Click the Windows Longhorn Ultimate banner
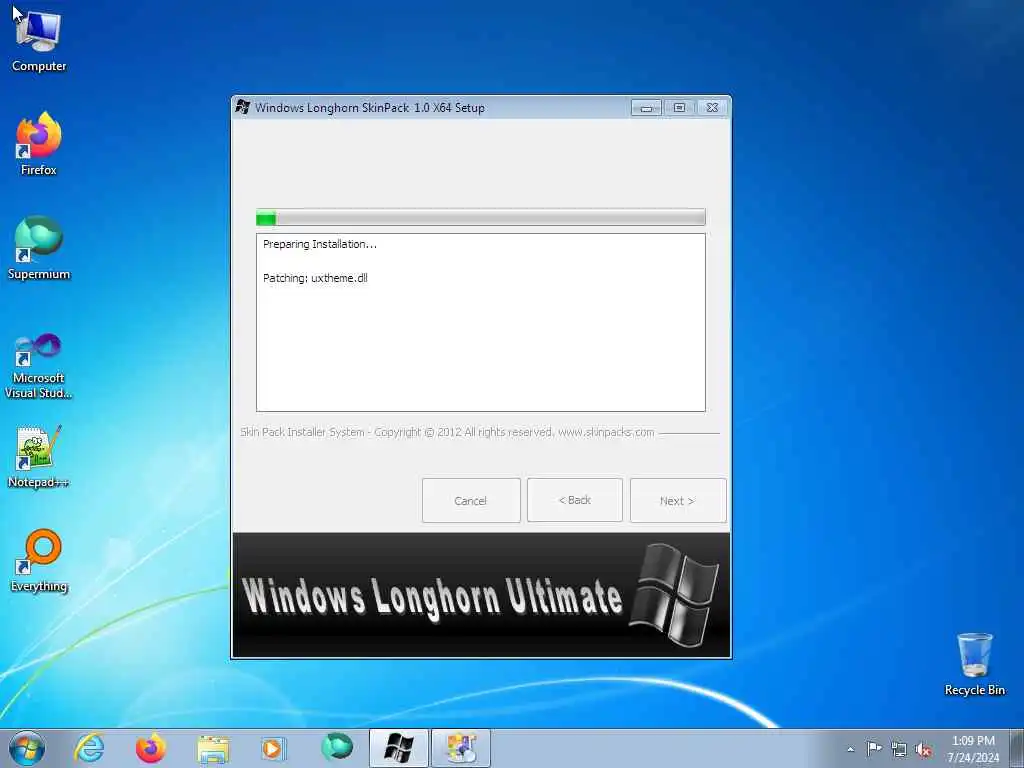 click(x=481, y=595)
